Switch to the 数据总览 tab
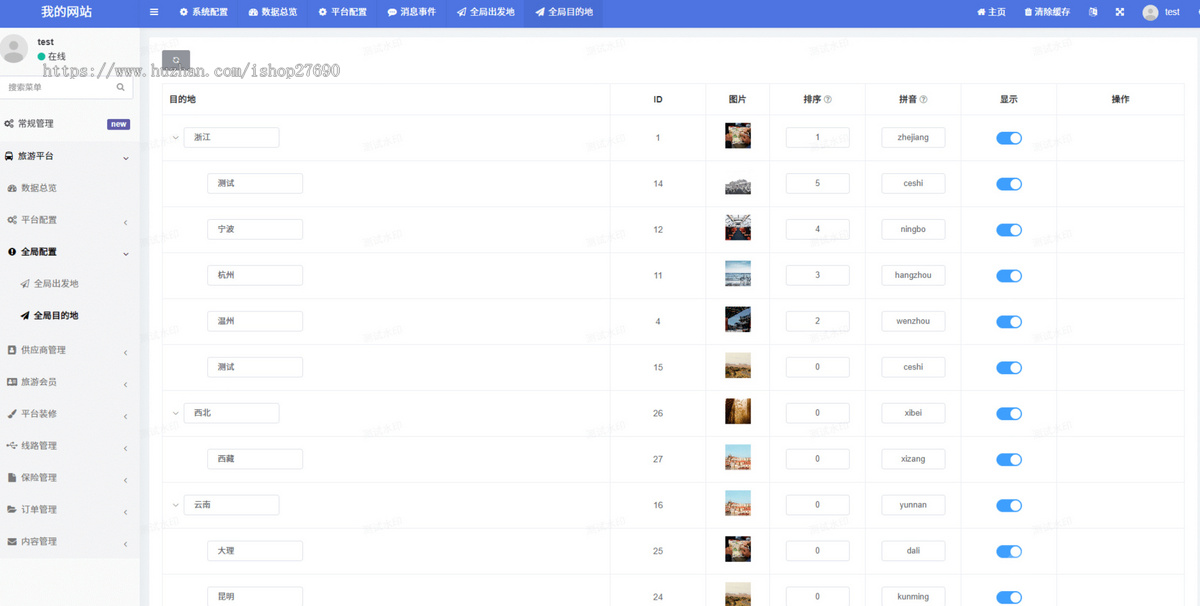Image resolution: width=1200 pixels, height=606 pixels. tap(273, 12)
